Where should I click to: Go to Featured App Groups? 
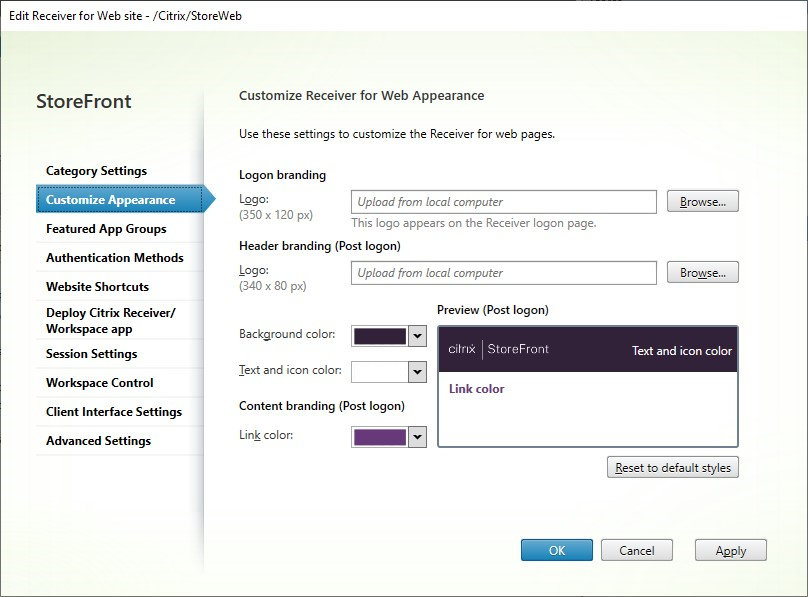tap(106, 229)
